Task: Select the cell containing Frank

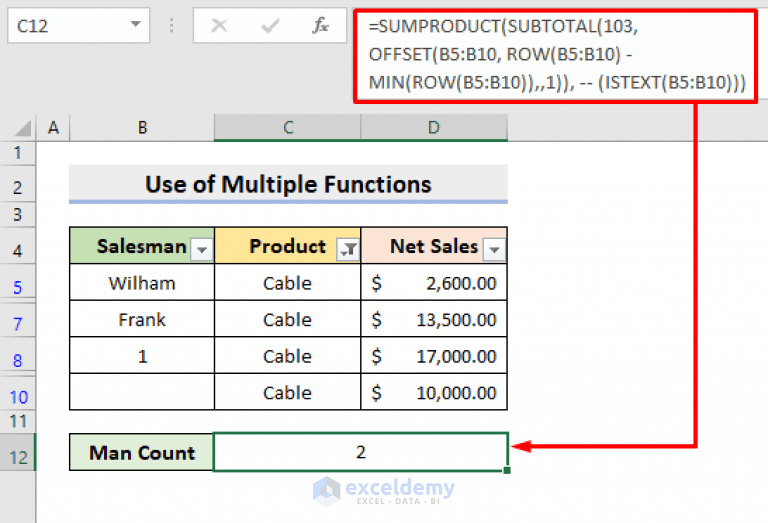Action: click(x=142, y=319)
